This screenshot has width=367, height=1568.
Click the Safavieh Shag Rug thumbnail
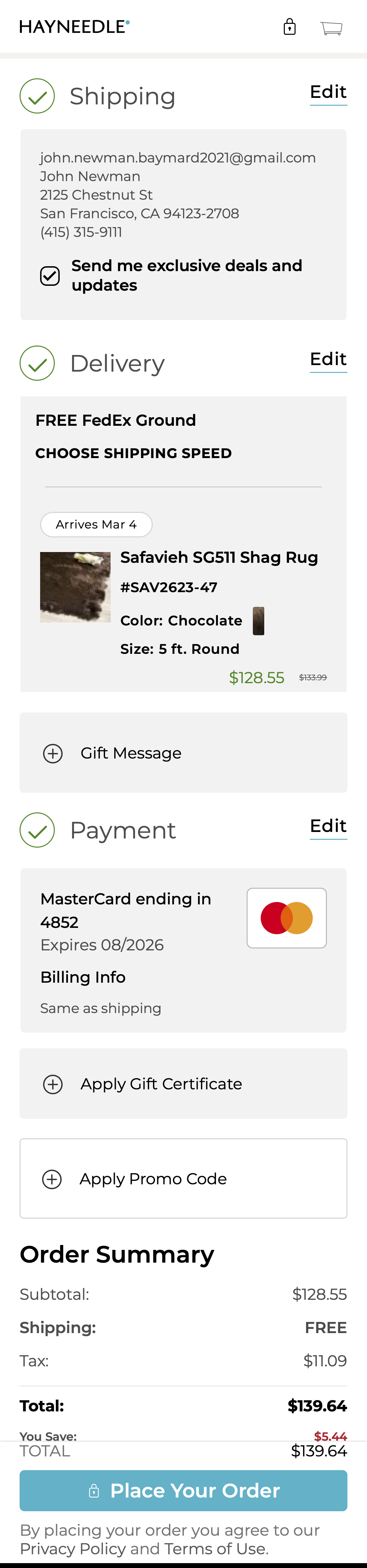pos(75,587)
